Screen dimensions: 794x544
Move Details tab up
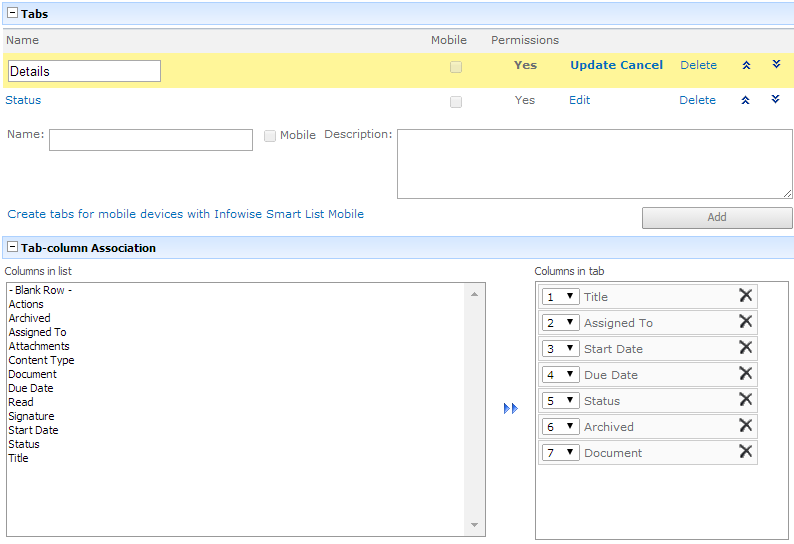(746, 65)
